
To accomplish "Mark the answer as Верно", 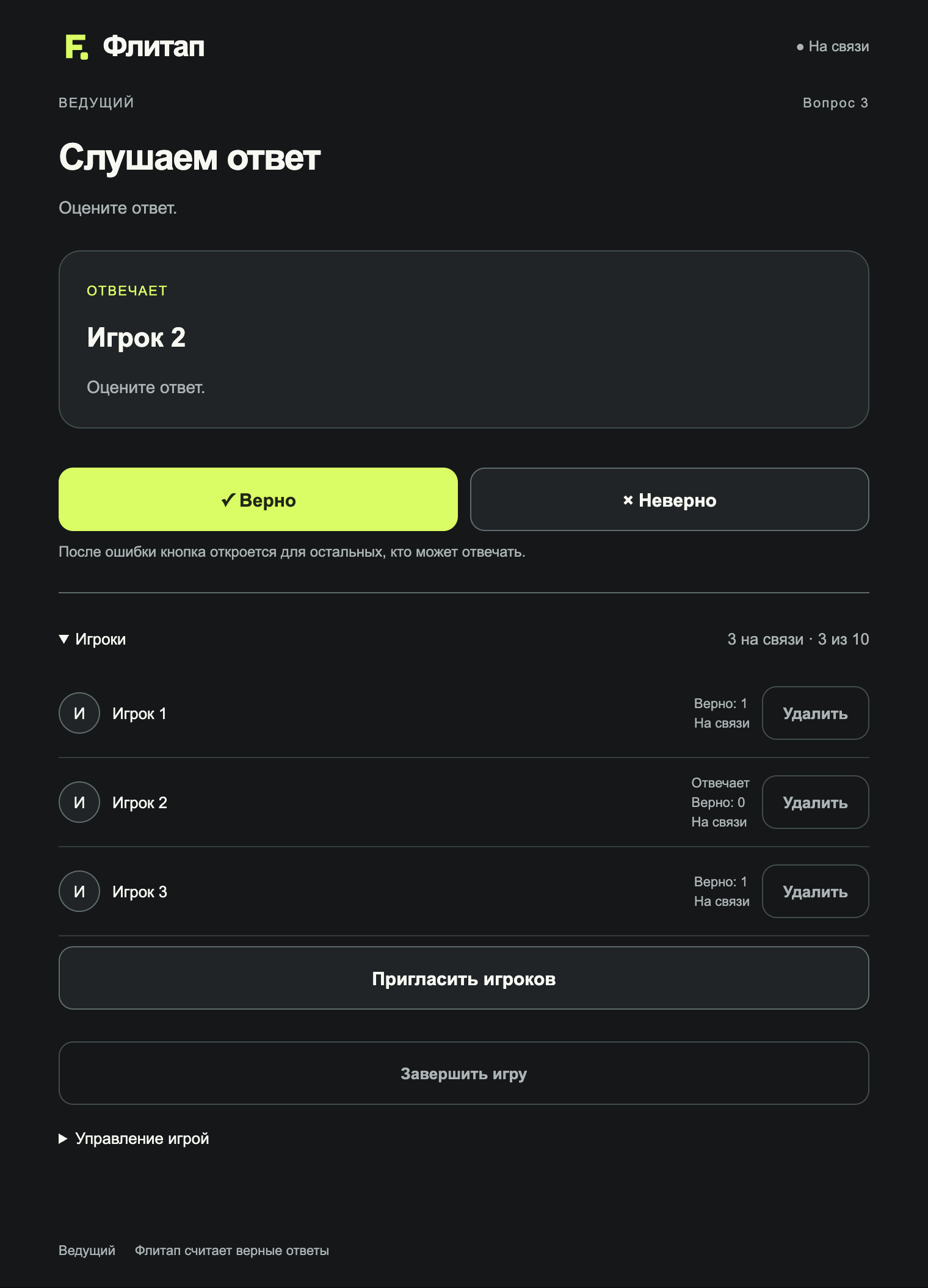I will [x=258, y=499].
